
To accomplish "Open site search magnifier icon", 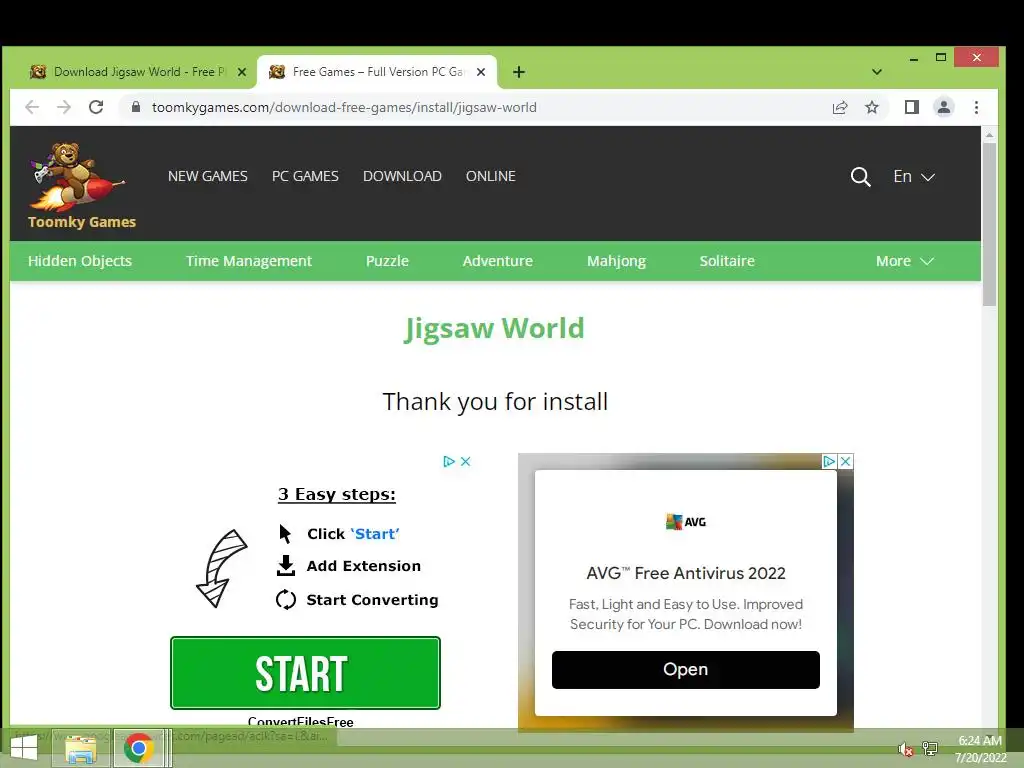I will (x=860, y=176).
